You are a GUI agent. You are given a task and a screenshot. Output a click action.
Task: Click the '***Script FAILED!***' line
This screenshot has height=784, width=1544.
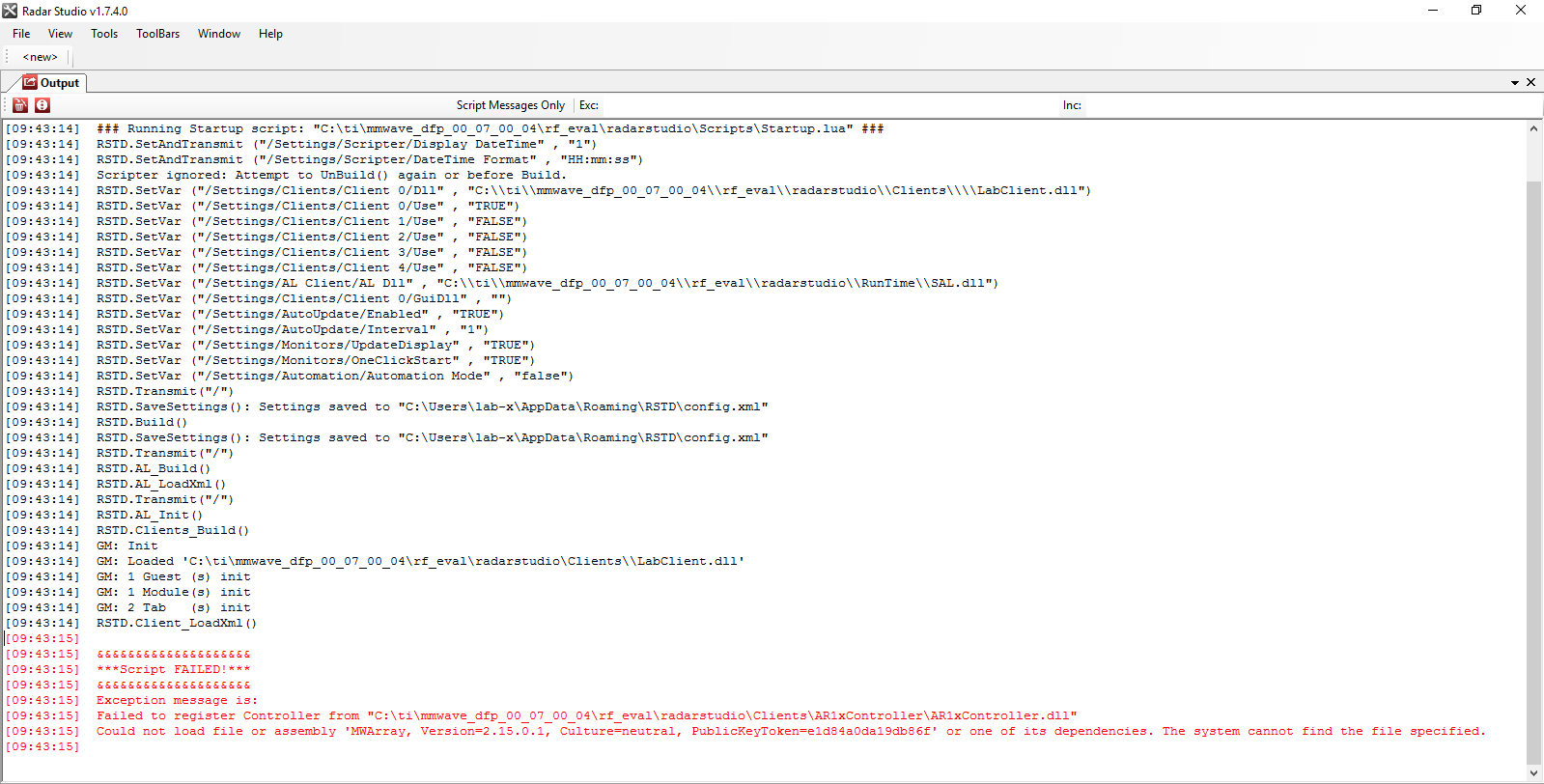coord(174,669)
